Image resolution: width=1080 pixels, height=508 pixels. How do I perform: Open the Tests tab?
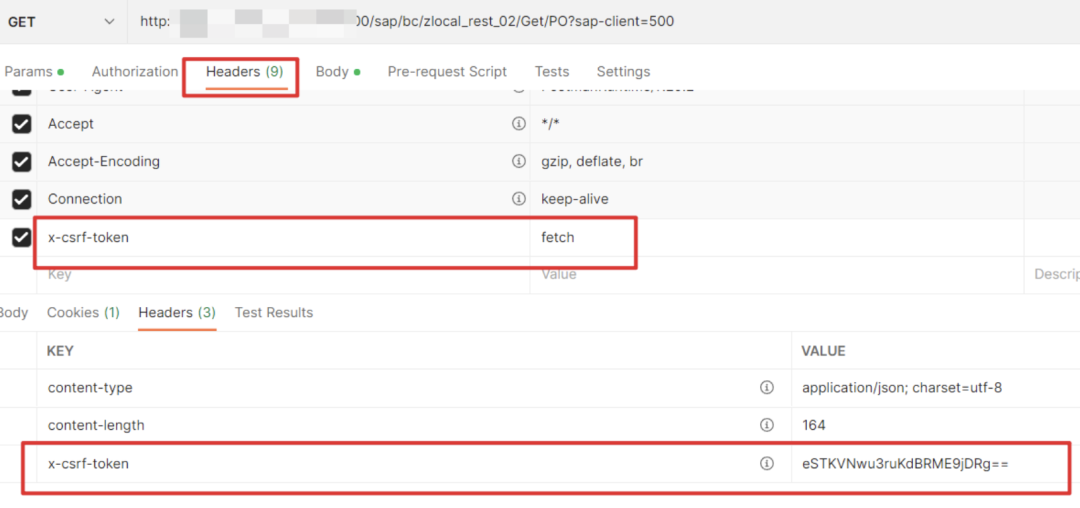[x=551, y=72]
